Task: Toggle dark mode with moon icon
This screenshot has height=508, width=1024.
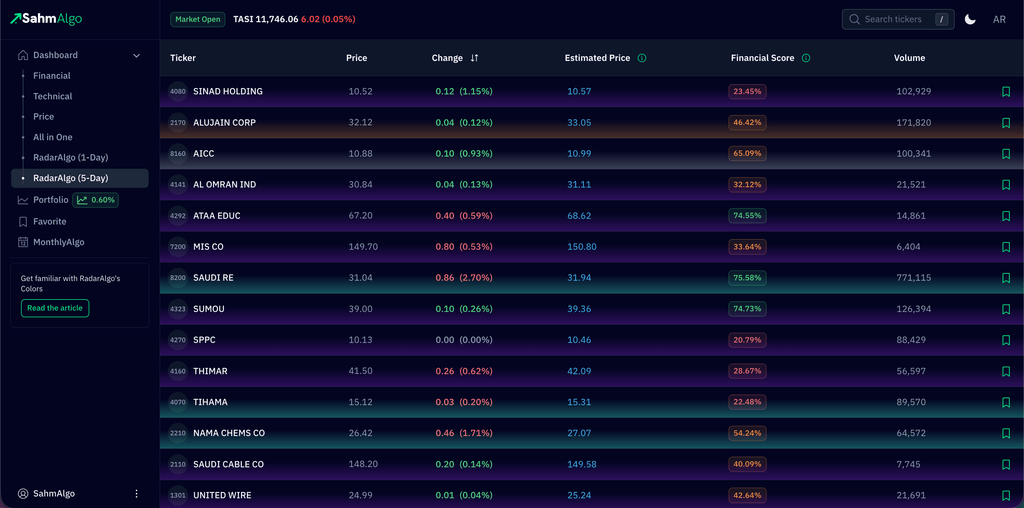Action: pos(970,19)
